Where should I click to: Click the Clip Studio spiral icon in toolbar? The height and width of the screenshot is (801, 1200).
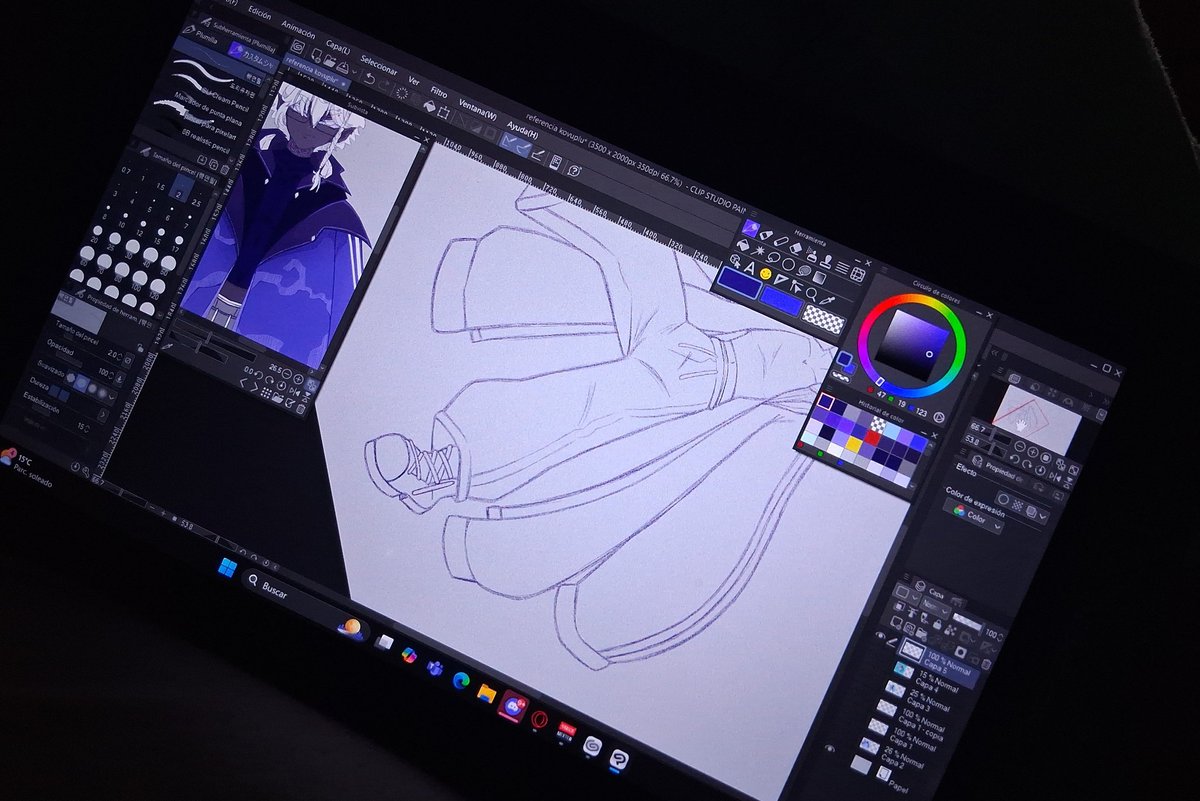point(297,47)
